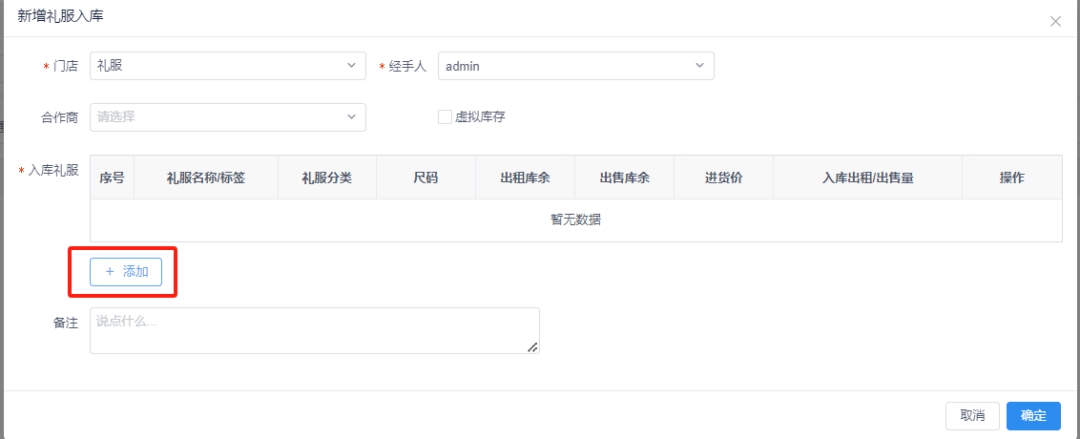
Task: Enable the 虚拟库存 checkbox
Action: tap(444, 116)
